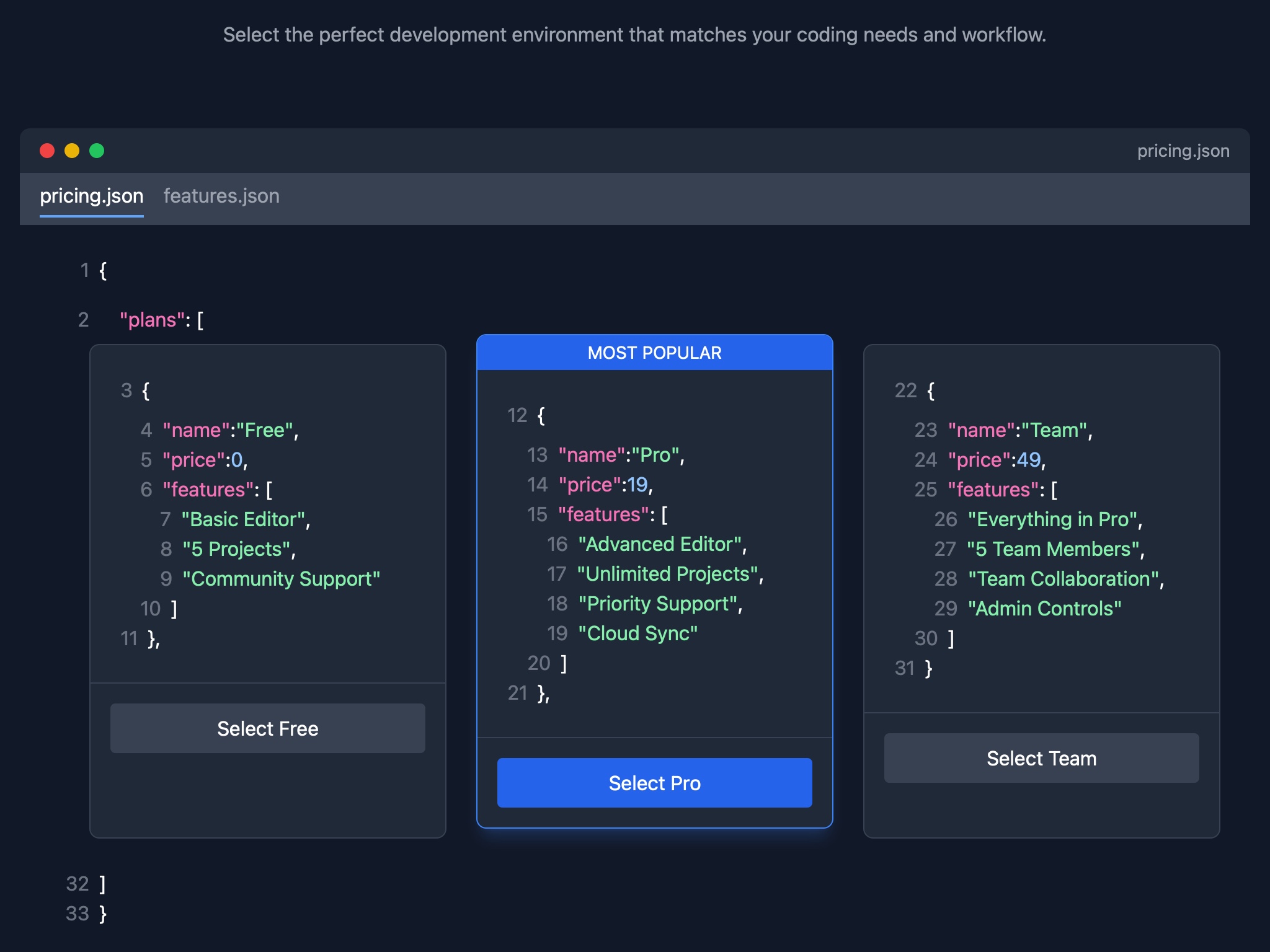Click the price value 49 in the Team plan
Image resolution: width=1270 pixels, height=952 pixels.
(x=1029, y=459)
